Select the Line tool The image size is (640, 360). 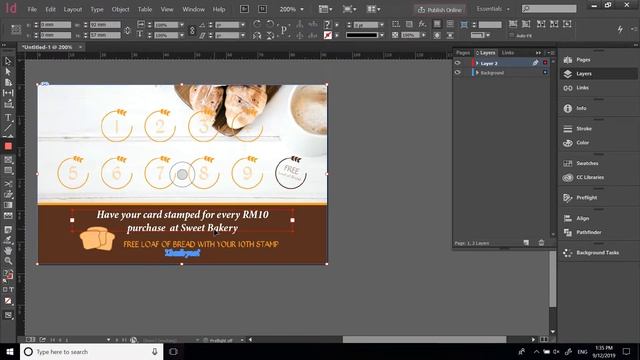[x=8, y=128]
